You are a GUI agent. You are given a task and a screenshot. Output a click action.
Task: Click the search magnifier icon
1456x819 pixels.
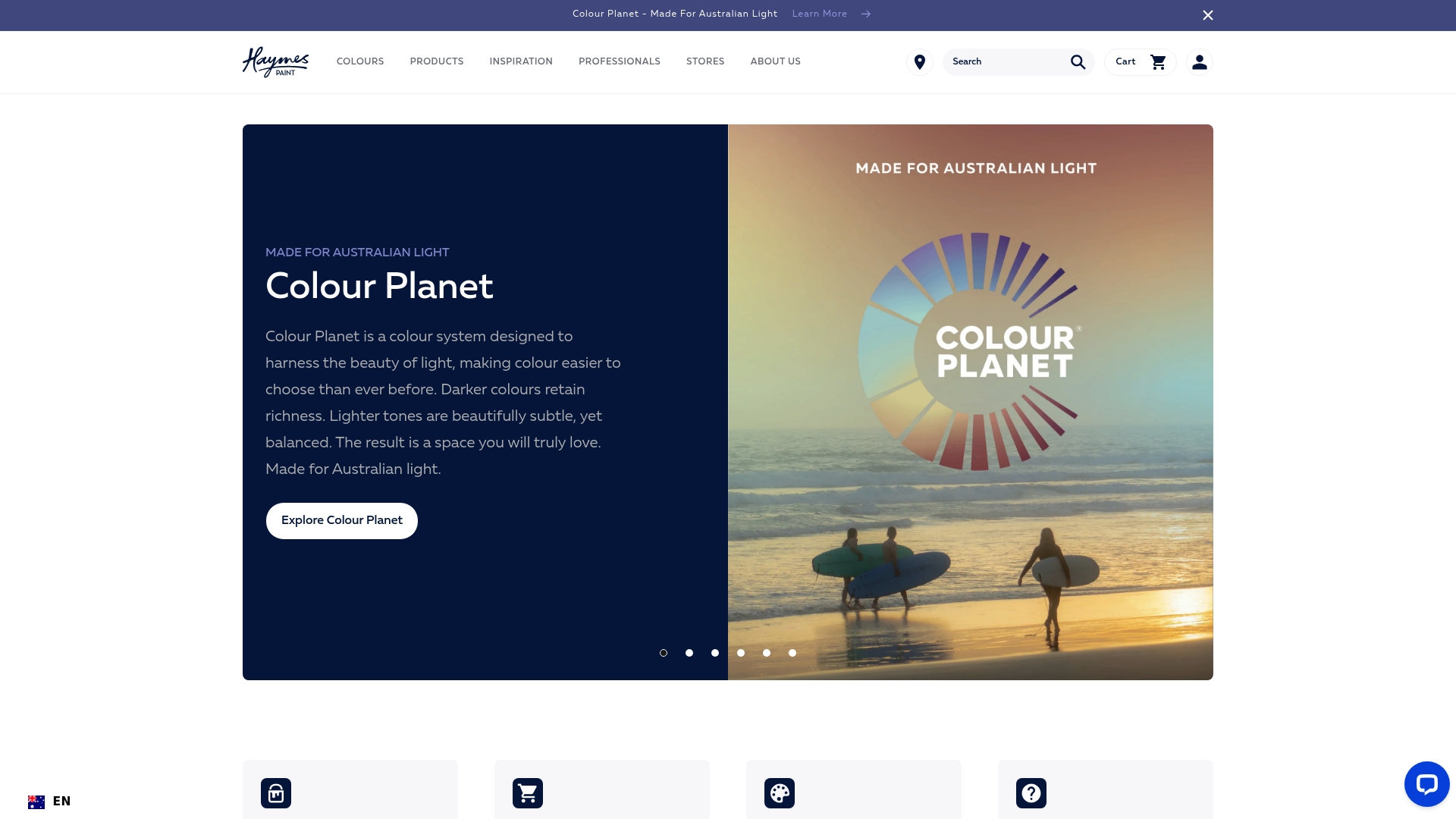pyautogui.click(x=1078, y=62)
